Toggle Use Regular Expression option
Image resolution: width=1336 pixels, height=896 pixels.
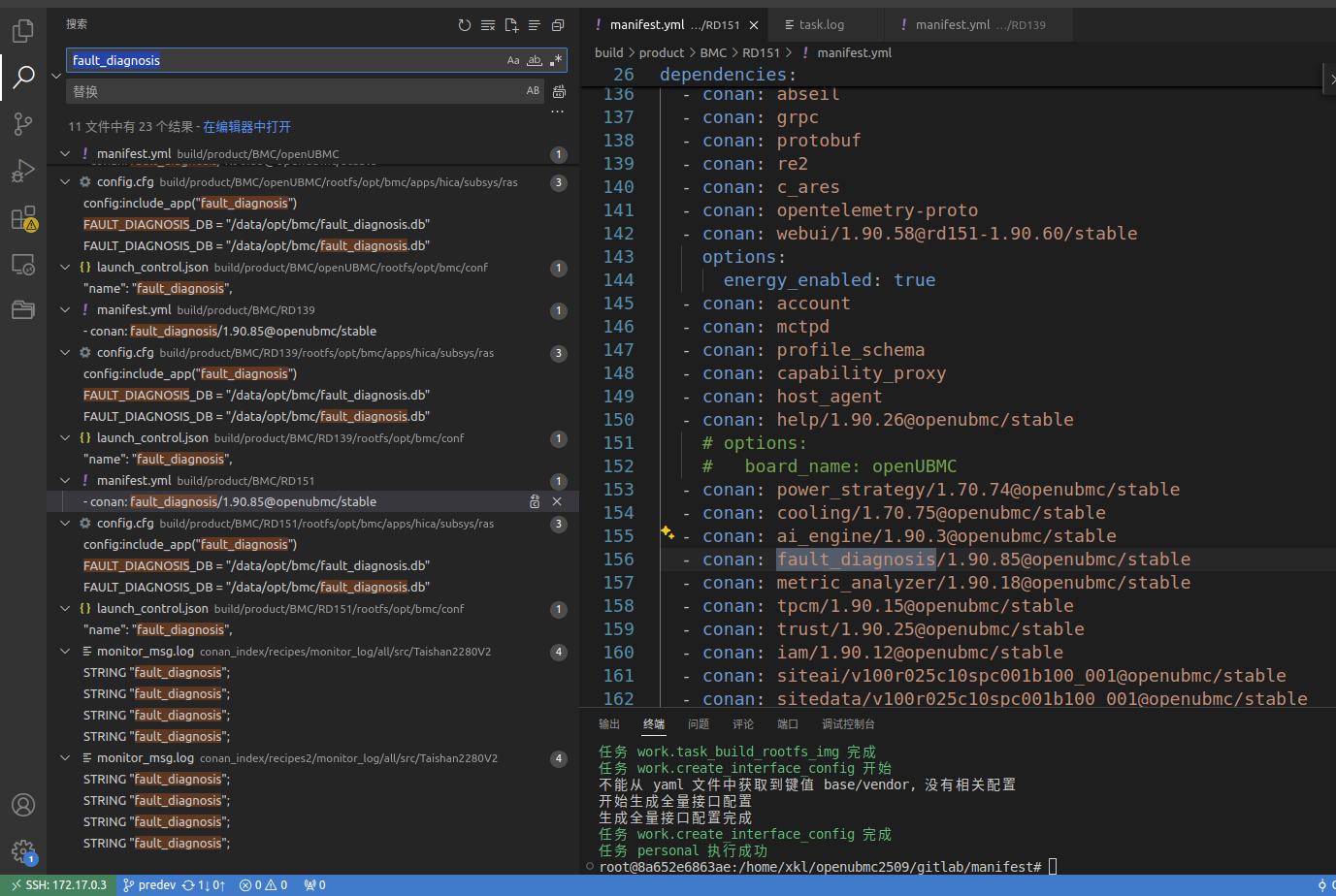point(556,60)
